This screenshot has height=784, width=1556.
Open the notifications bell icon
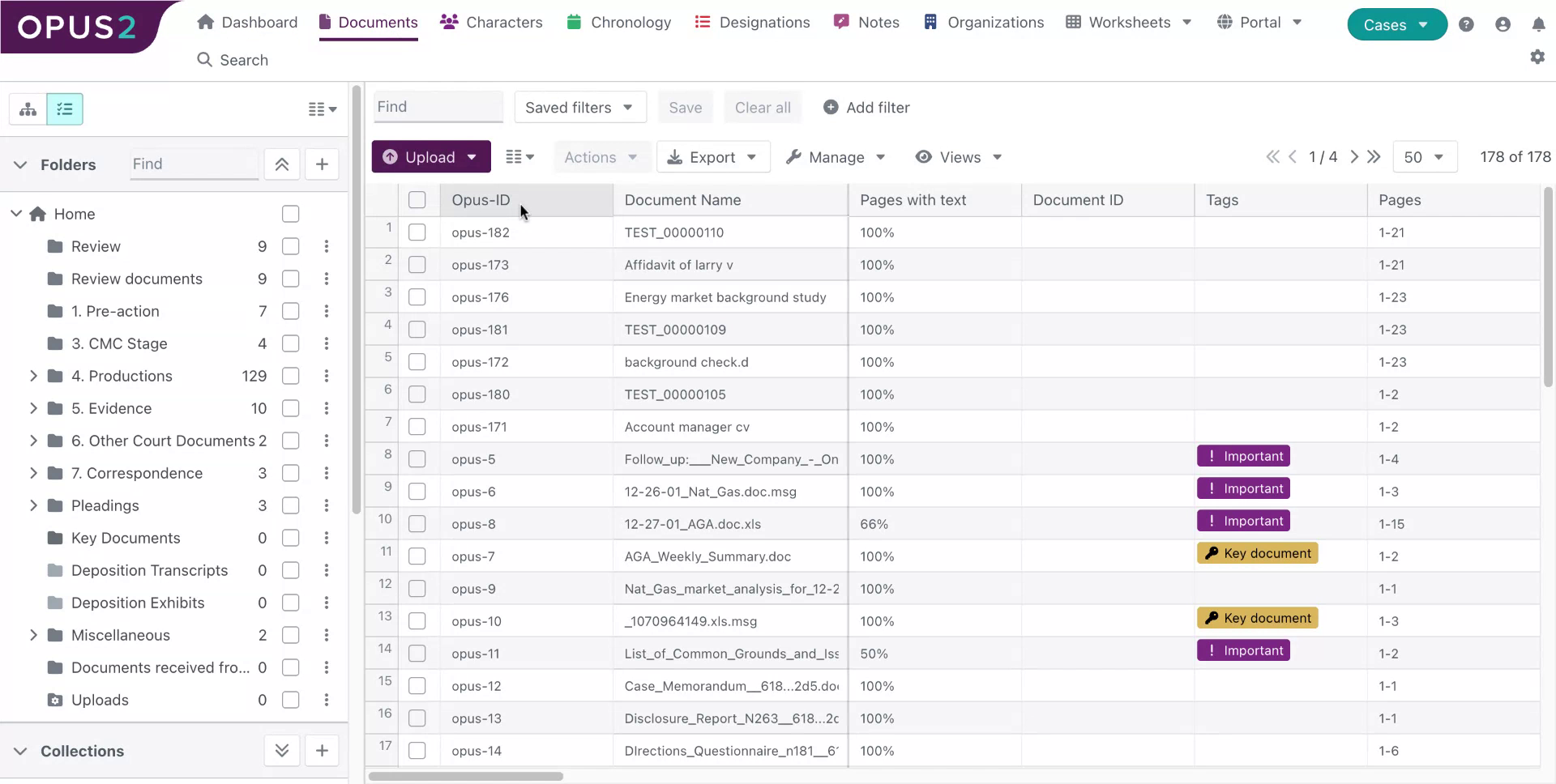[1539, 24]
